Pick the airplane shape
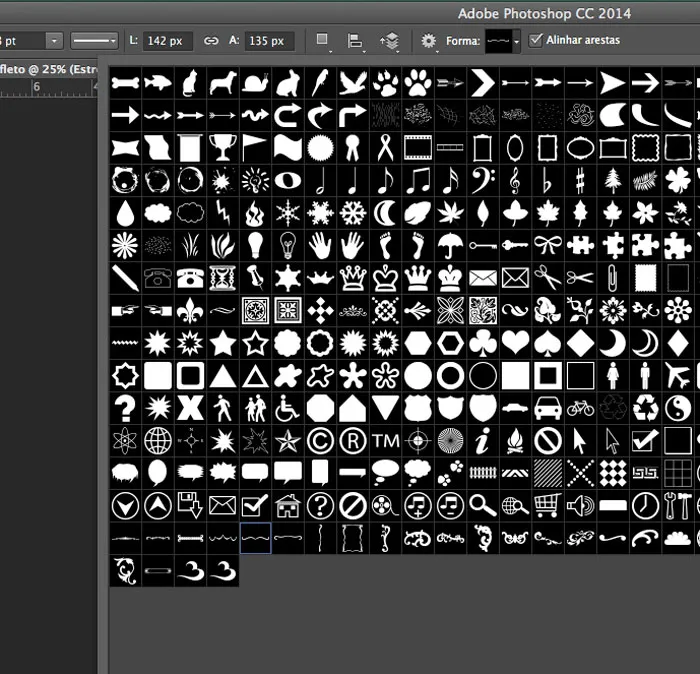Viewport: 700px width, 674px height. [x=678, y=375]
